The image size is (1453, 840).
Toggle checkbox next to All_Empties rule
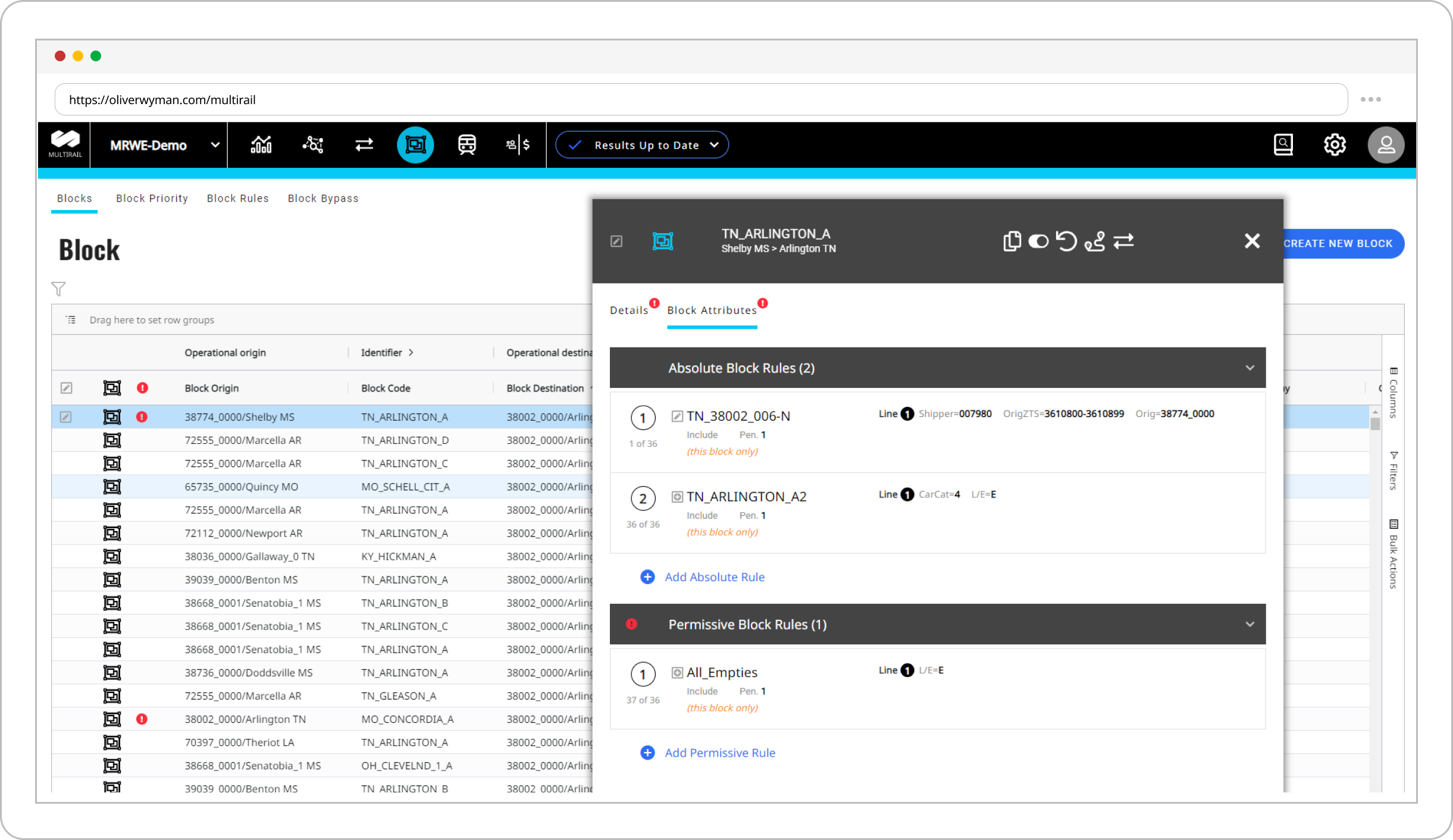pyautogui.click(x=677, y=672)
